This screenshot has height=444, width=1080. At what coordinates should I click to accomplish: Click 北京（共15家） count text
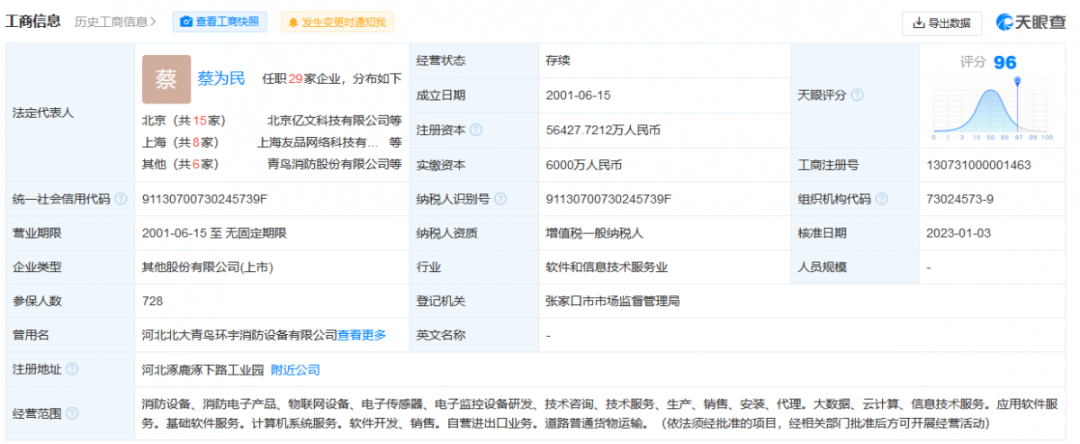tap(184, 120)
